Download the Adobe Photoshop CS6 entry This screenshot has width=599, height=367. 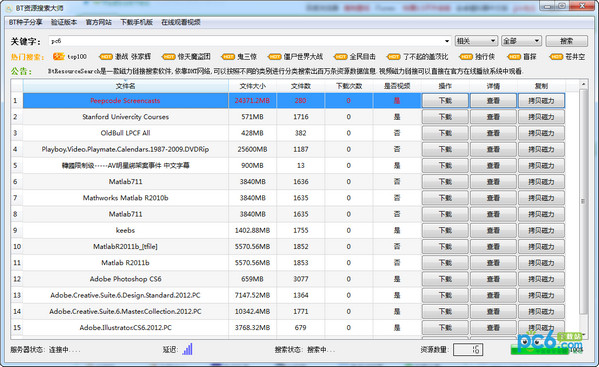445,279
